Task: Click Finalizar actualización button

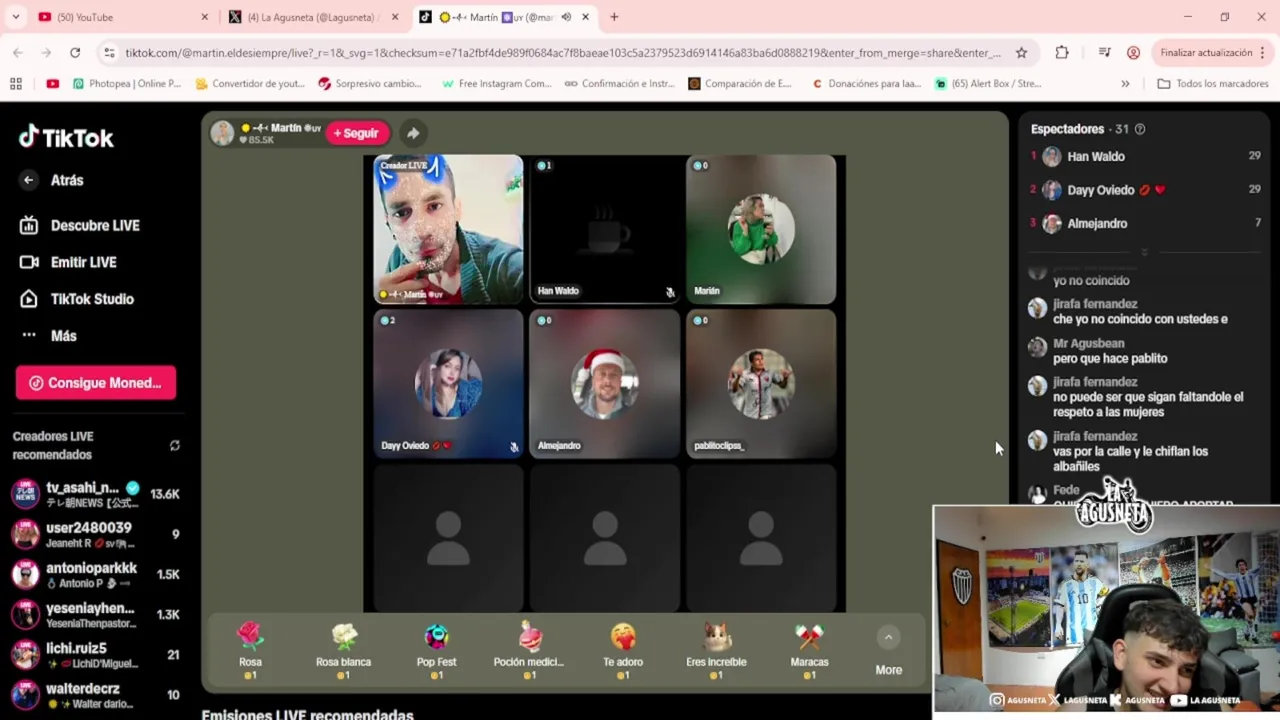Action: click(x=1206, y=52)
